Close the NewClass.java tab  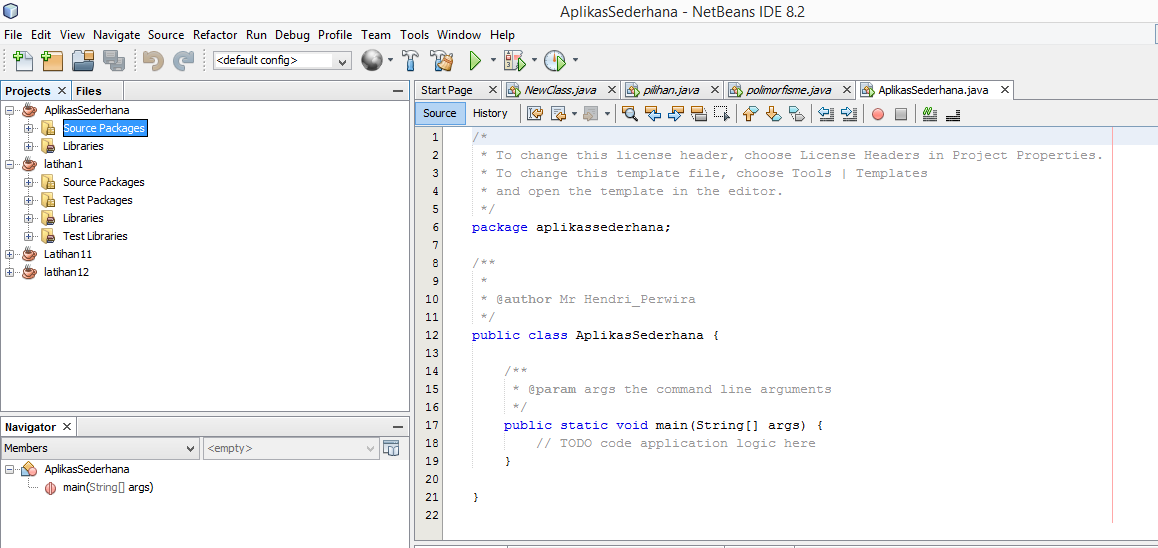coord(611,90)
